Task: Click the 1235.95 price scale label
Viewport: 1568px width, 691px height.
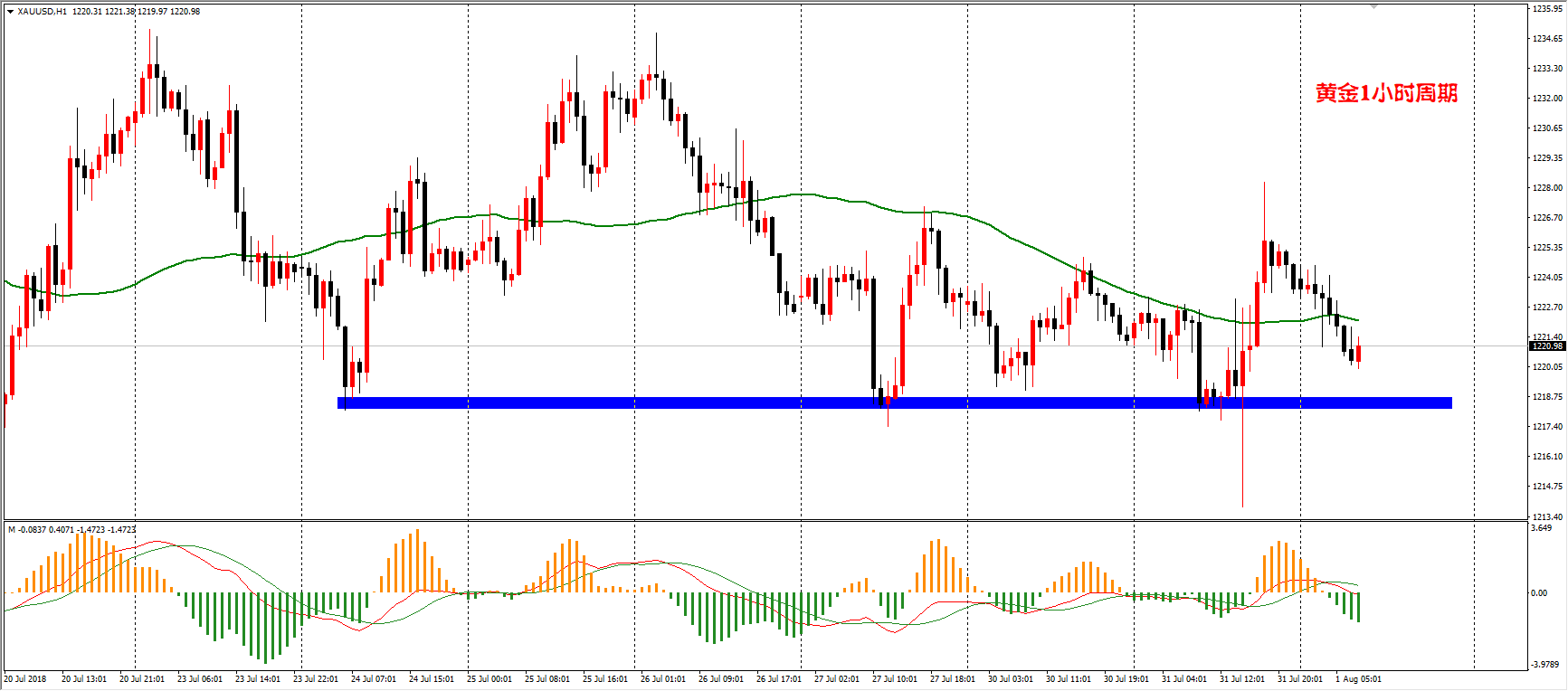Action: pyautogui.click(x=1547, y=9)
